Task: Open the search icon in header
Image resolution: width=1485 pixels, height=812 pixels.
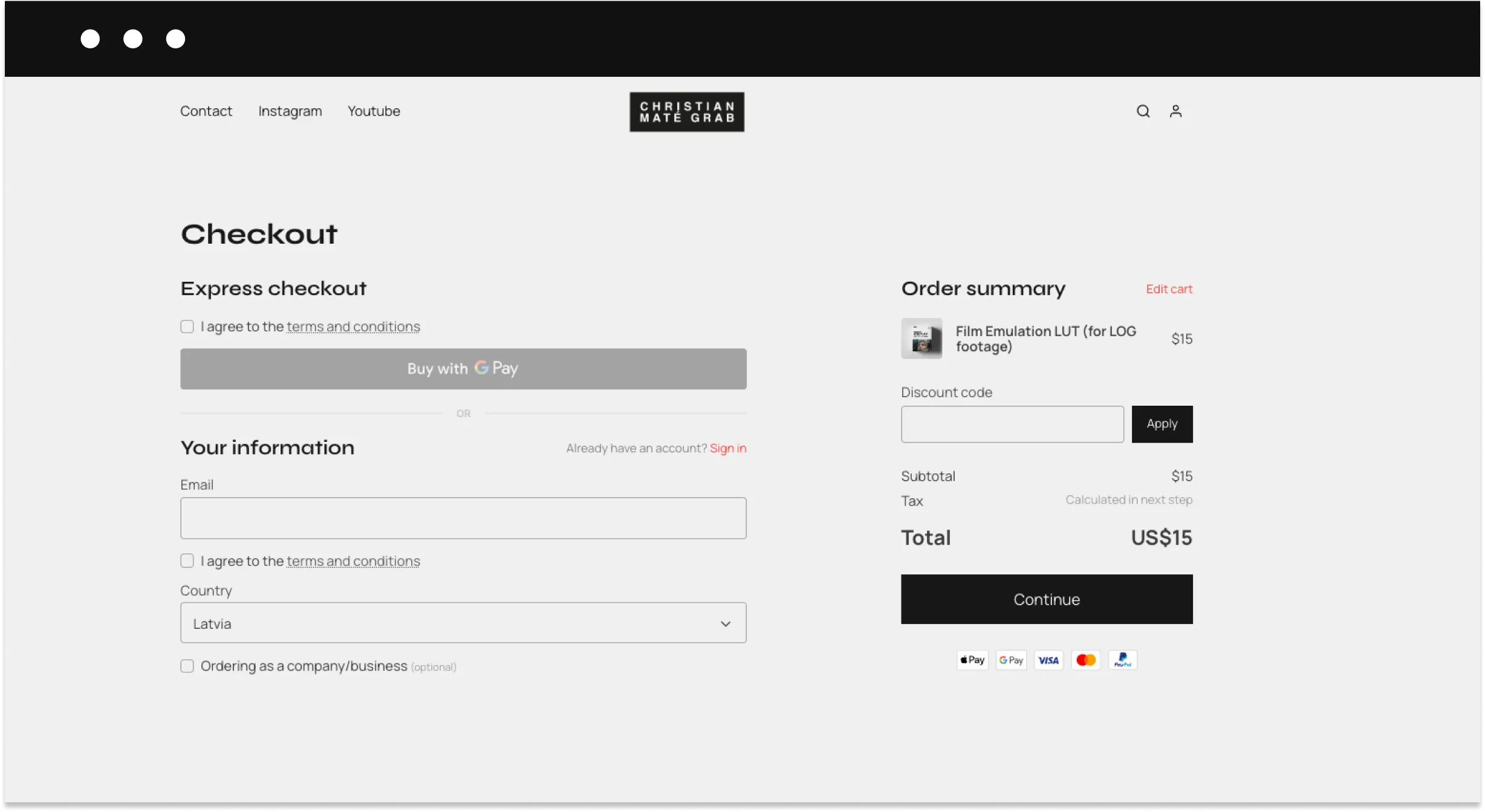Action: coord(1143,111)
